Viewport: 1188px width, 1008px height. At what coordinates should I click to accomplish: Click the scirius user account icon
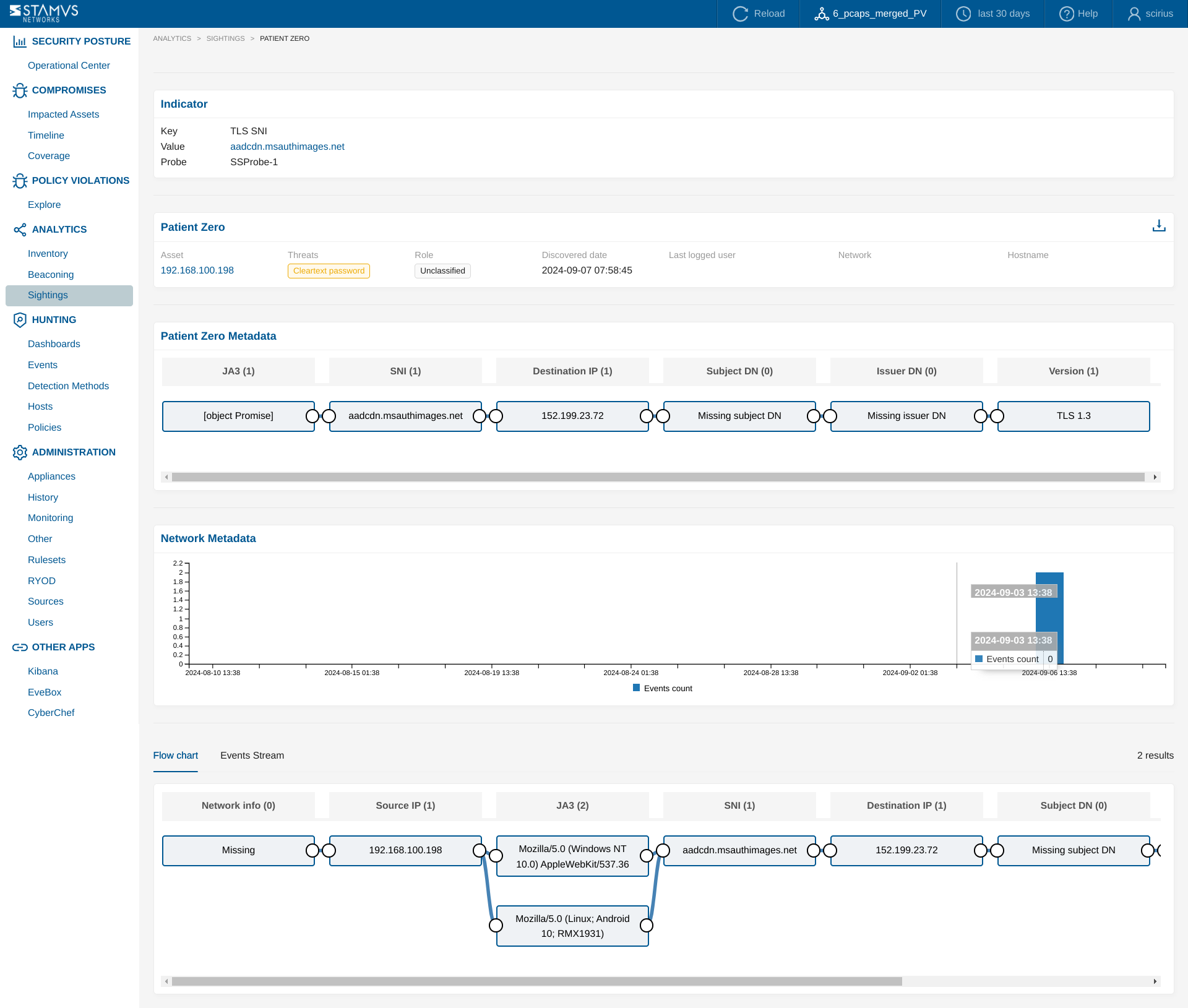(x=1134, y=14)
